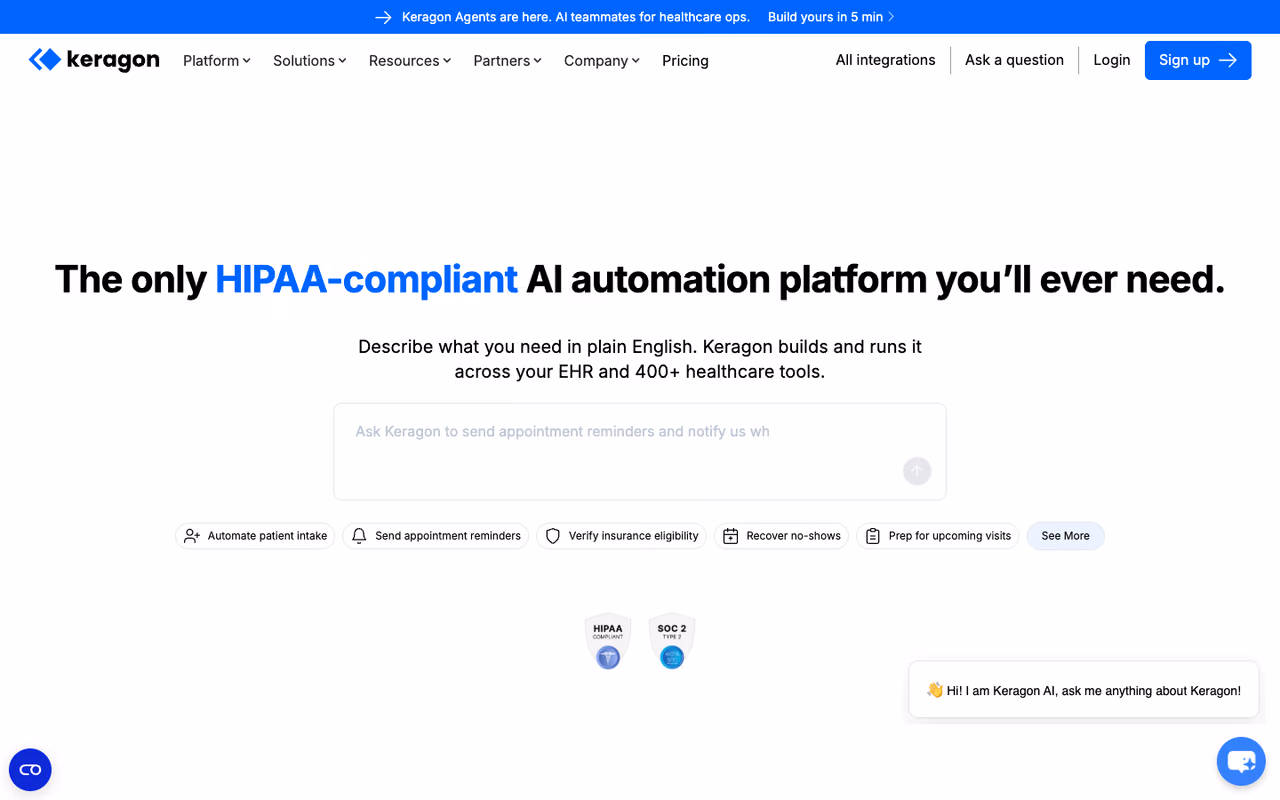Click the Keragon logo
1280x800 pixels.
(x=94, y=60)
